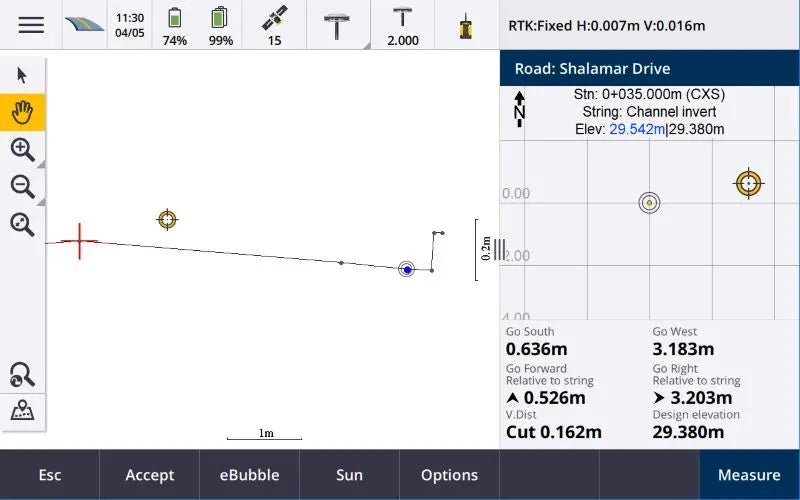Open satellite status showing 15 satellites
Viewport: 800px width, 500px height.
[274, 25]
